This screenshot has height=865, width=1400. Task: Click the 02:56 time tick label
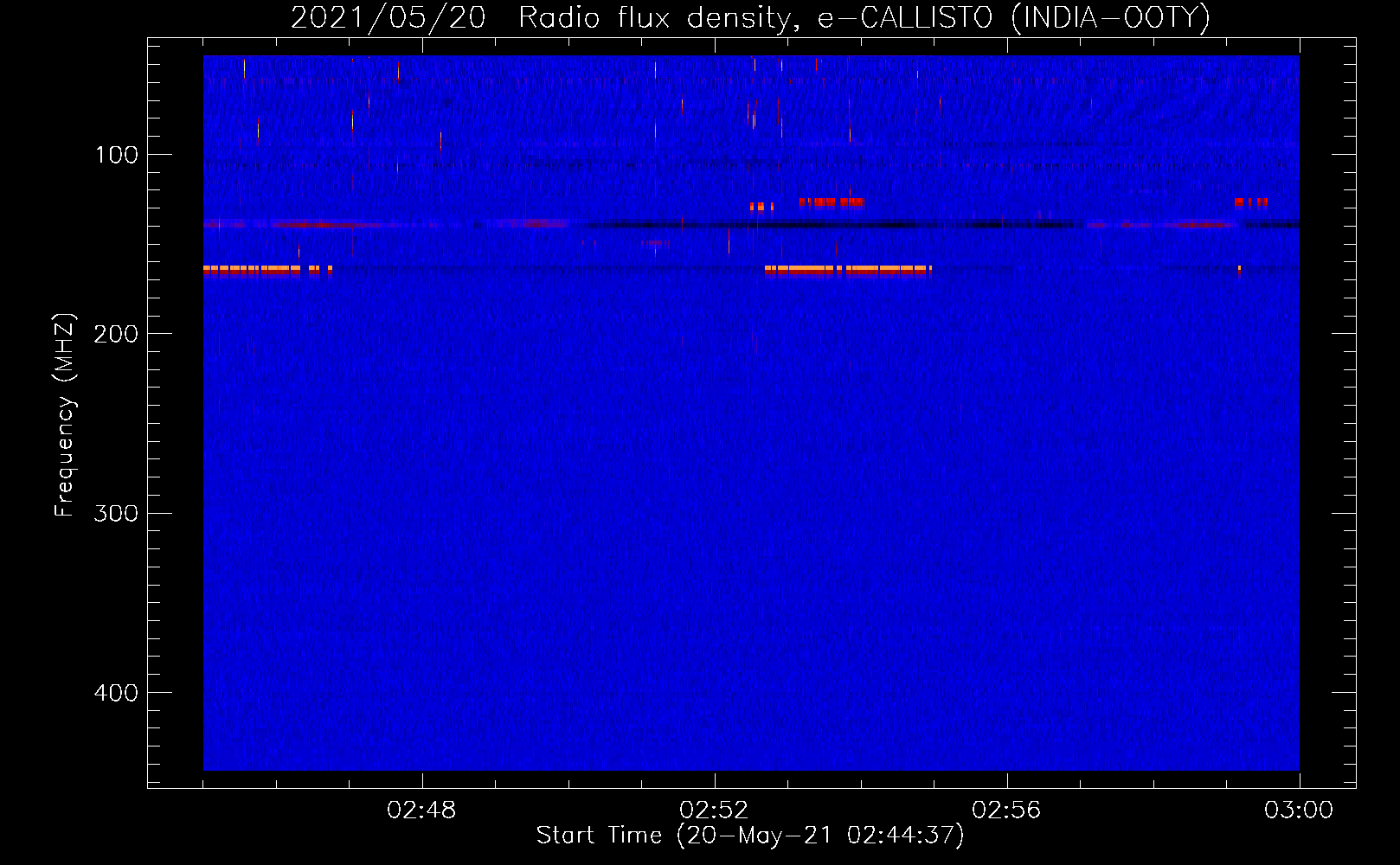pyautogui.click(x=1006, y=811)
